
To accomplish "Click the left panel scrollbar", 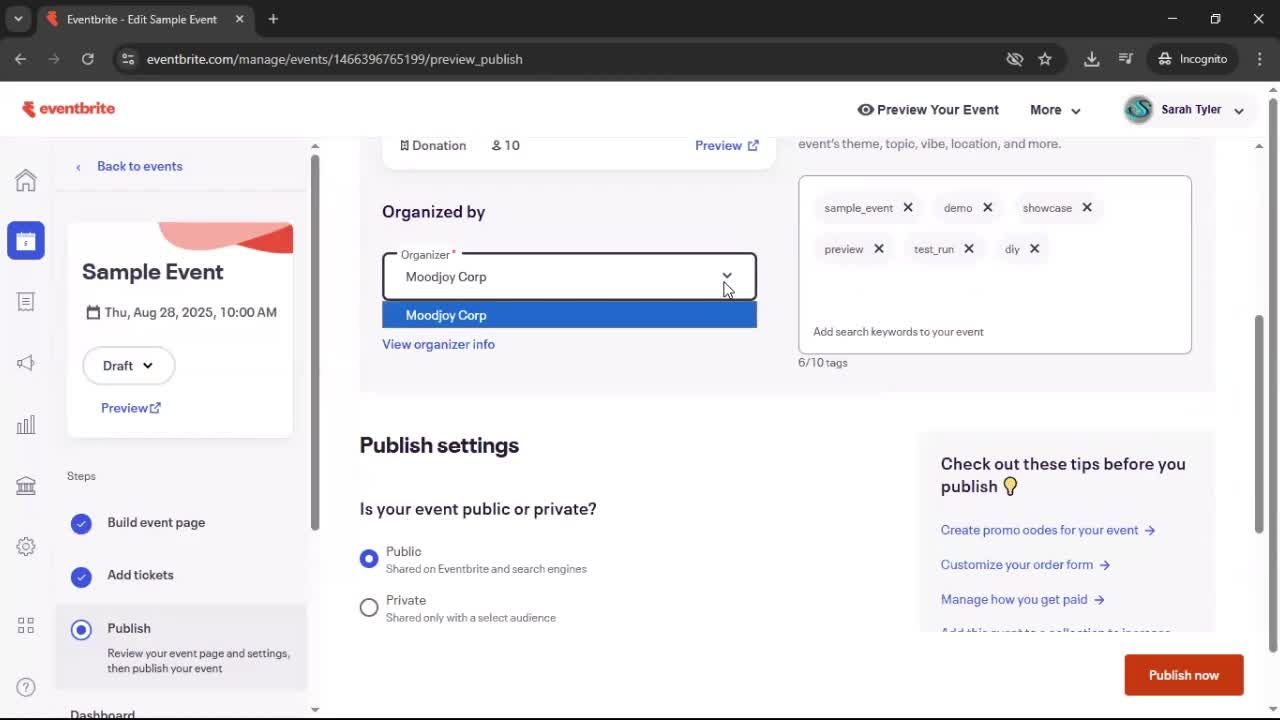I will pyautogui.click(x=315, y=343).
